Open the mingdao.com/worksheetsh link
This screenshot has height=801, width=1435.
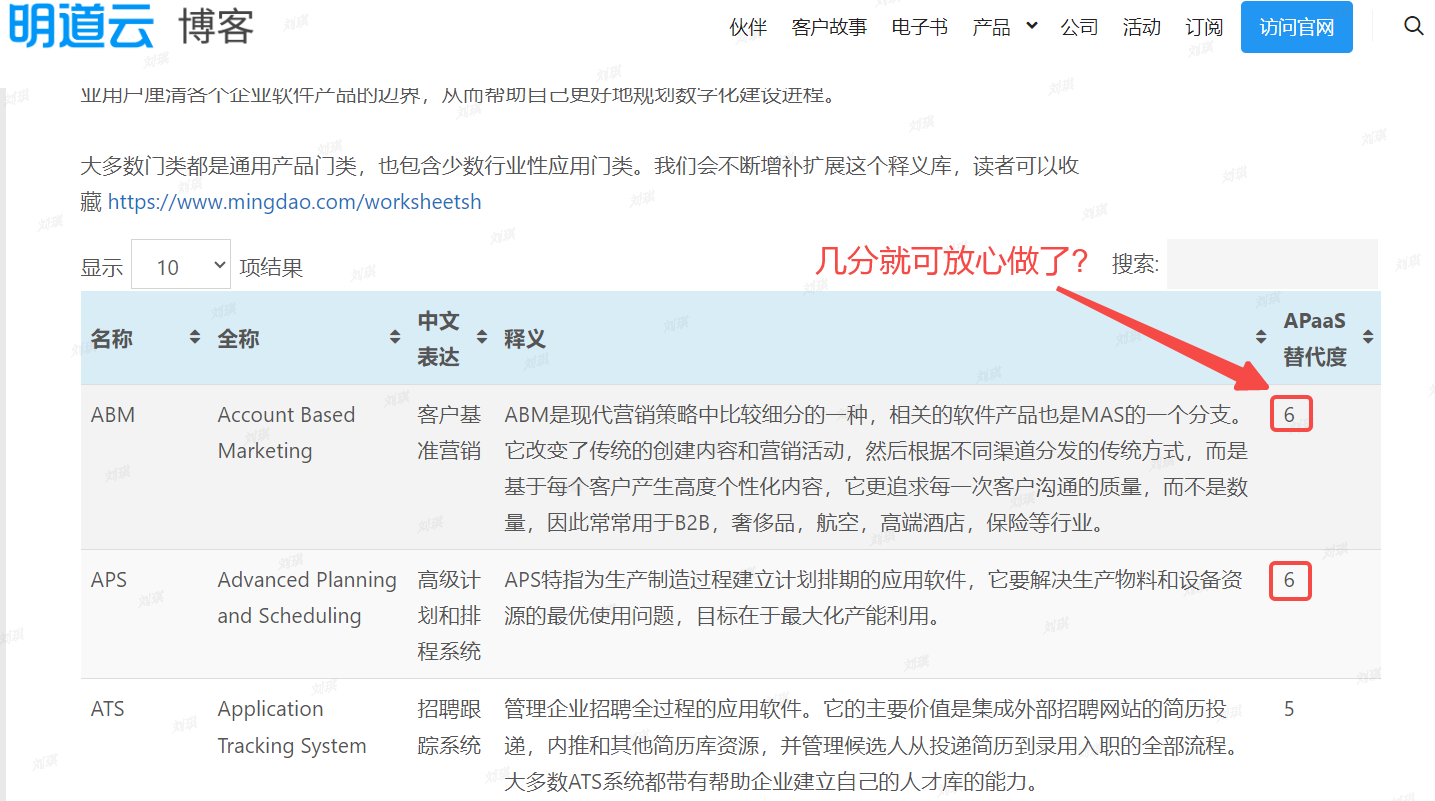[x=295, y=202]
